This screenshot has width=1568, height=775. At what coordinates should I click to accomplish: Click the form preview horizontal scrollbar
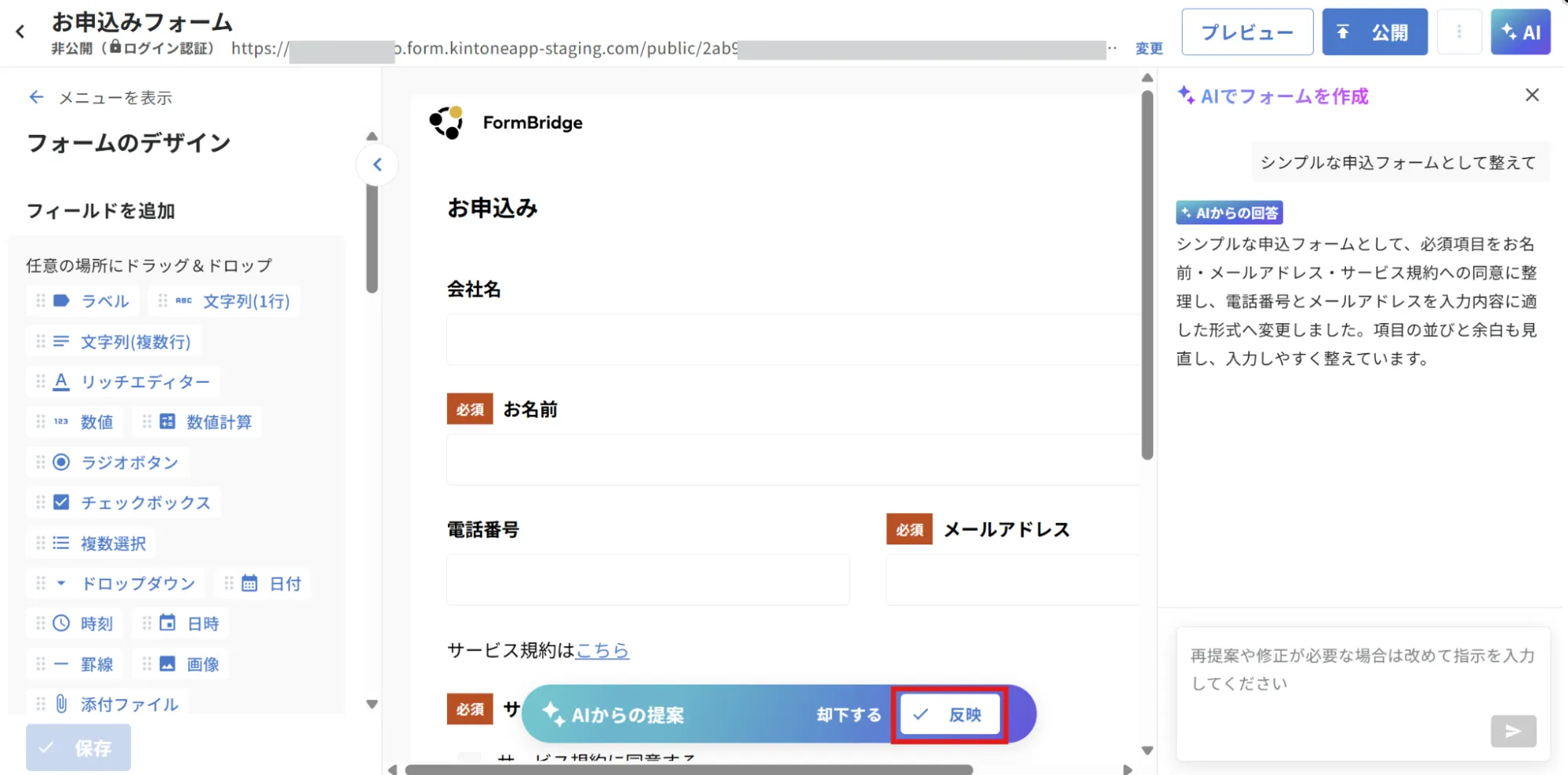[x=689, y=770]
